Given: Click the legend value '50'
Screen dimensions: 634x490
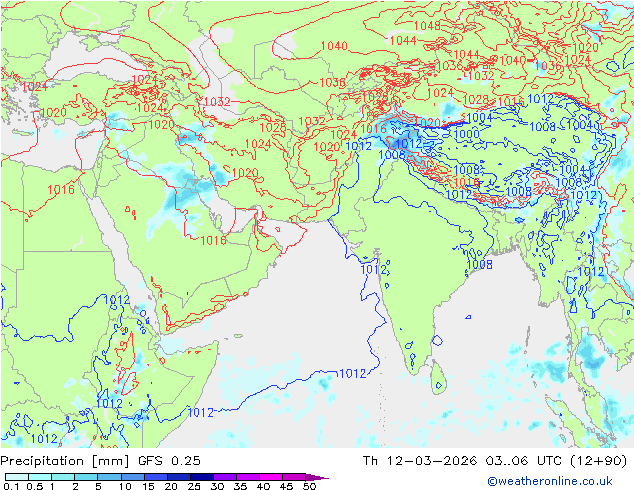Looking at the screenshot, I should (309, 486).
